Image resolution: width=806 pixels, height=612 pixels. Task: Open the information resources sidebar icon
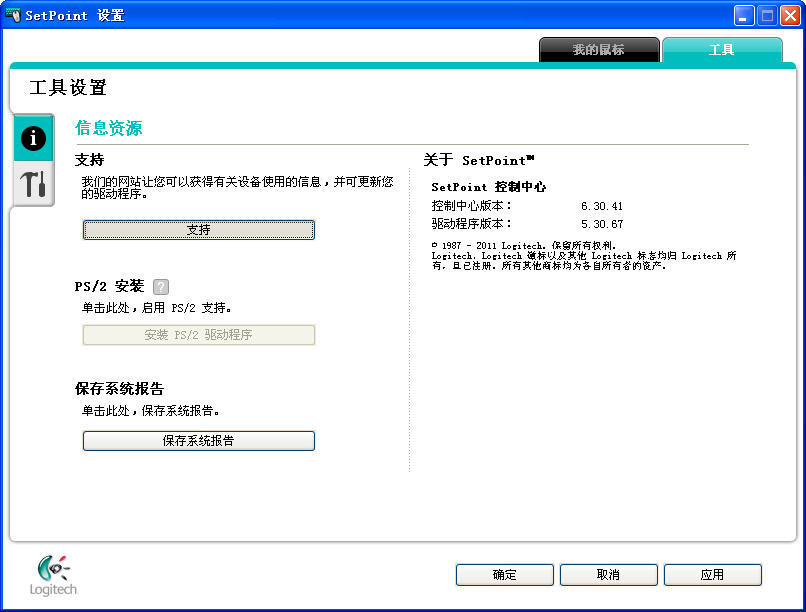pos(33,138)
